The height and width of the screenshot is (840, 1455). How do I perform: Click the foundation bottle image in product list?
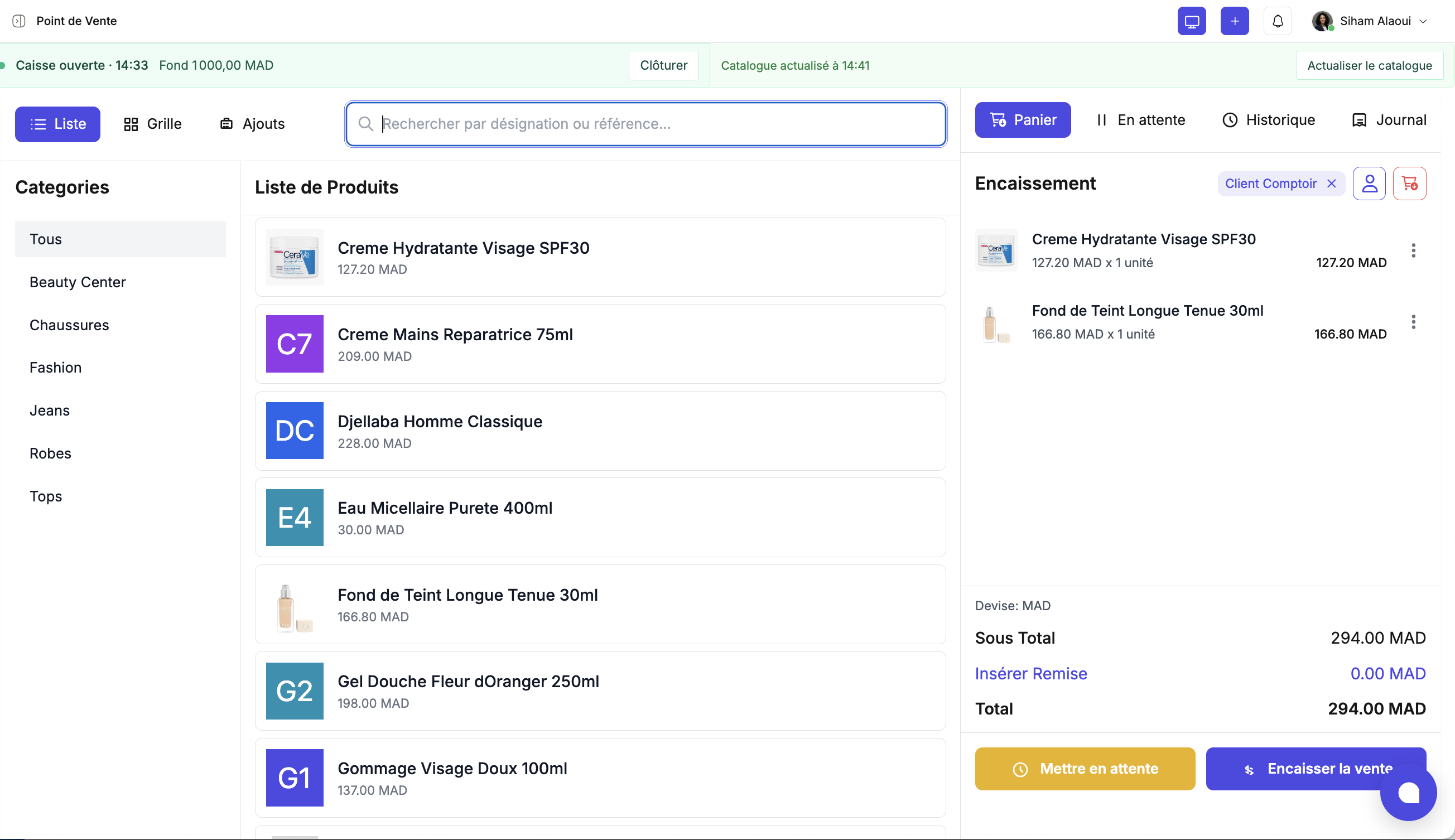295,605
